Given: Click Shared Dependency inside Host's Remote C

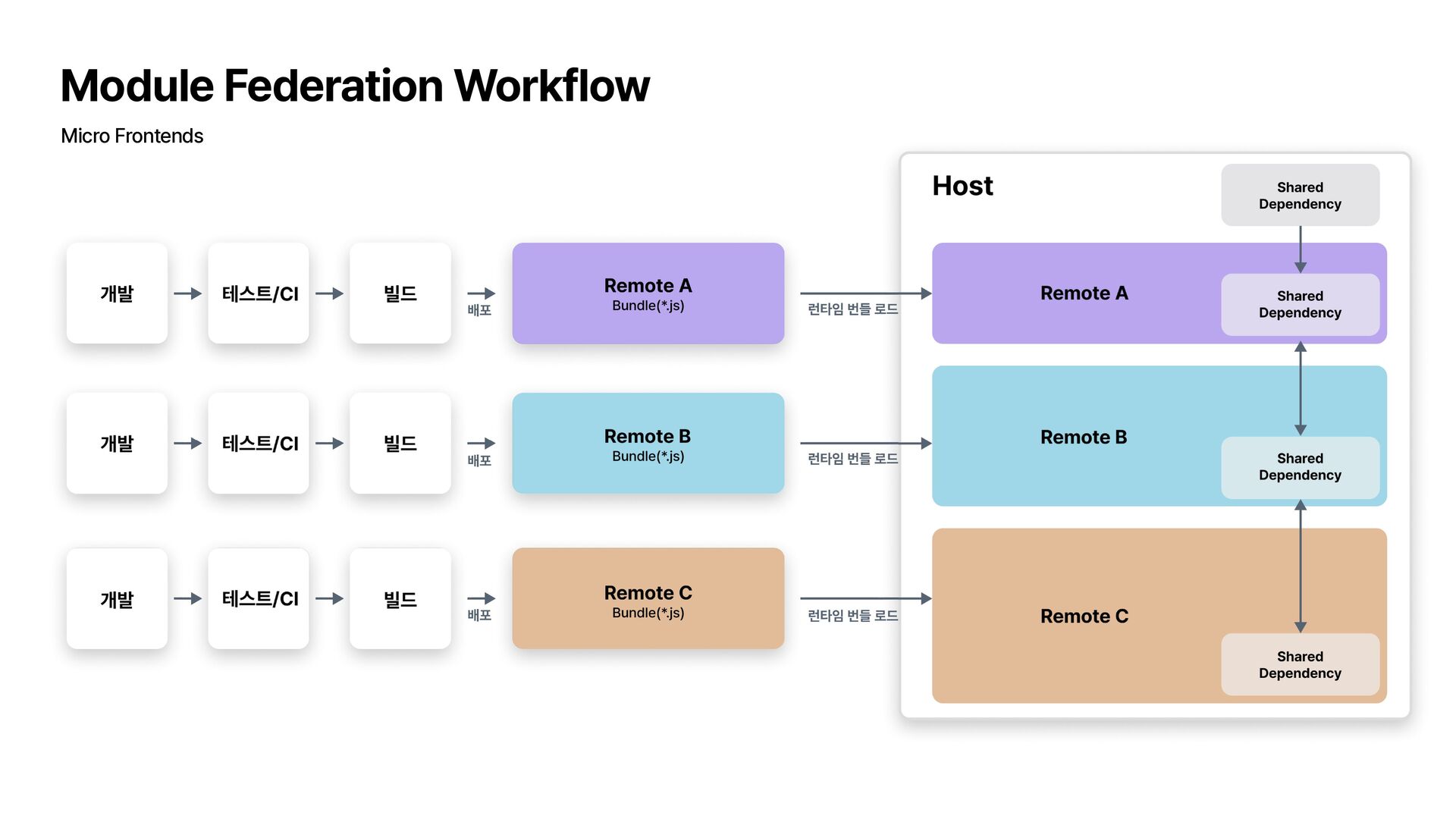Looking at the screenshot, I should [1300, 664].
